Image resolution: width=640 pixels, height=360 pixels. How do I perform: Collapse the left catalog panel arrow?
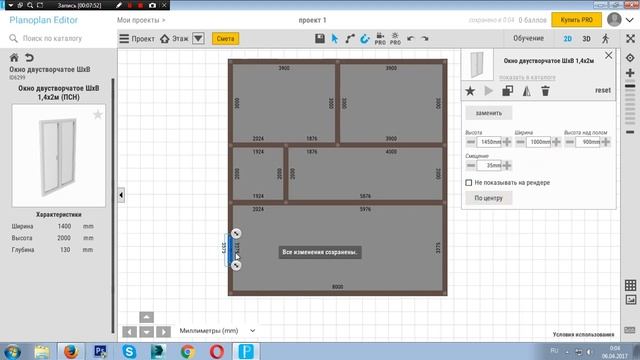[x=121, y=195]
